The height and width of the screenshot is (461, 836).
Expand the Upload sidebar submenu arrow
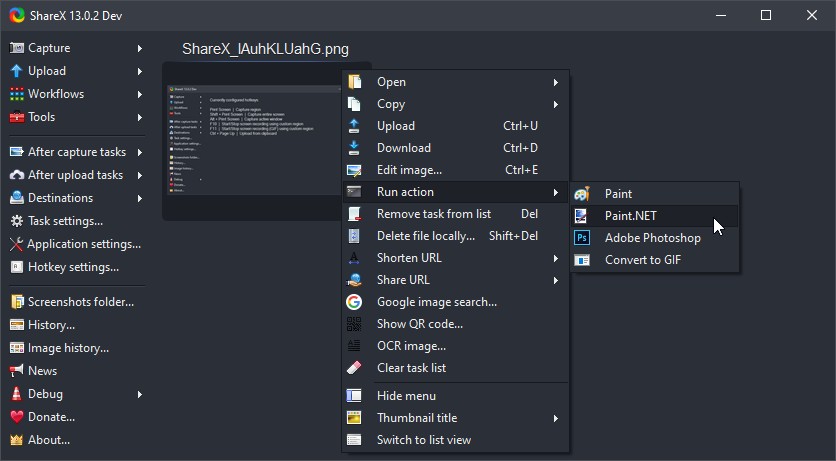pyautogui.click(x=140, y=71)
